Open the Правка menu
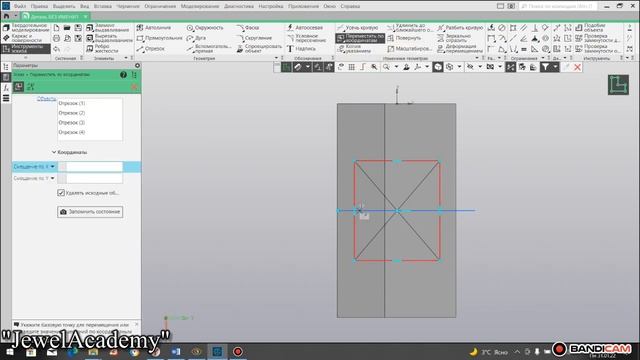Viewport: 640px width, 360px height. tap(39, 6)
